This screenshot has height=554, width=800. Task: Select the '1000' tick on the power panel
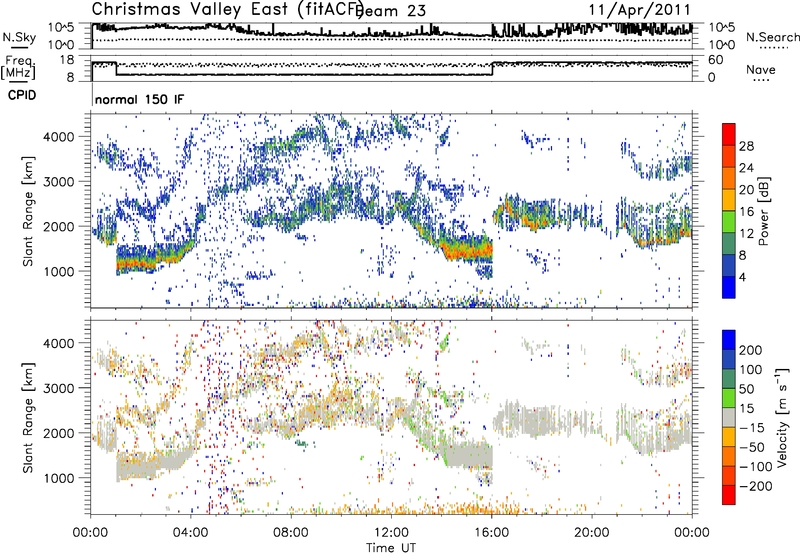59,271
